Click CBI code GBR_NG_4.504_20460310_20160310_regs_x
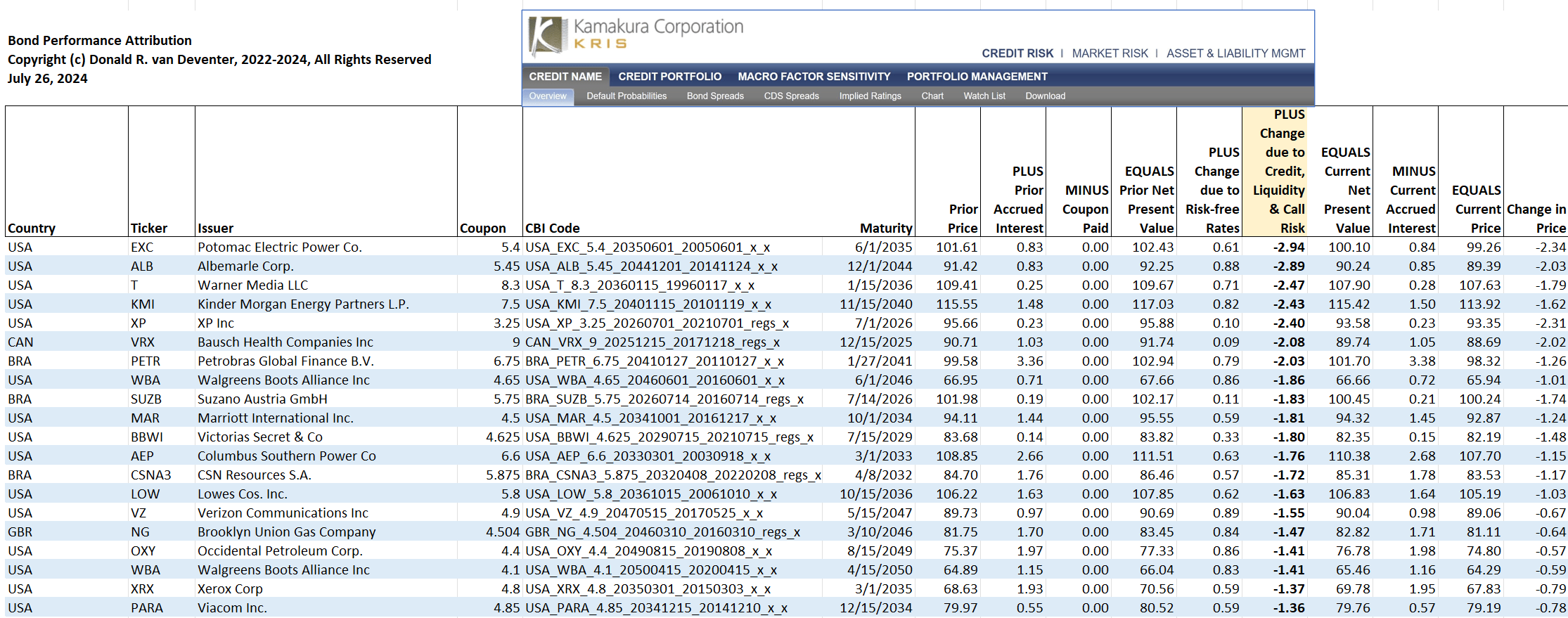This screenshot has height=618, width=1568. pos(662,532)
